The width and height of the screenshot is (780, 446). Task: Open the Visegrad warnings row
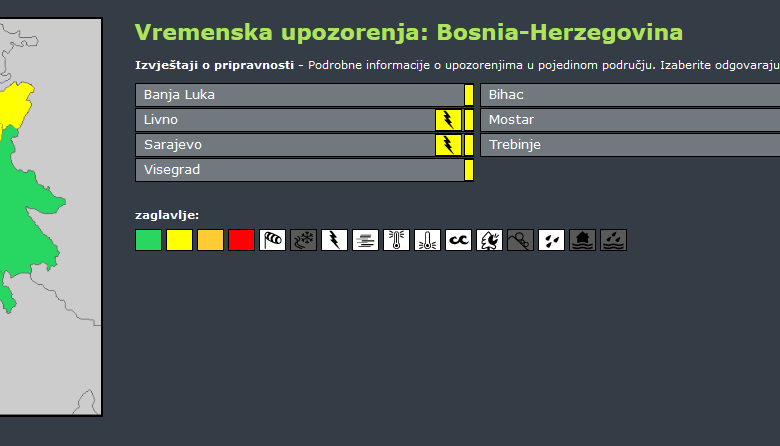tap(298, 170)
